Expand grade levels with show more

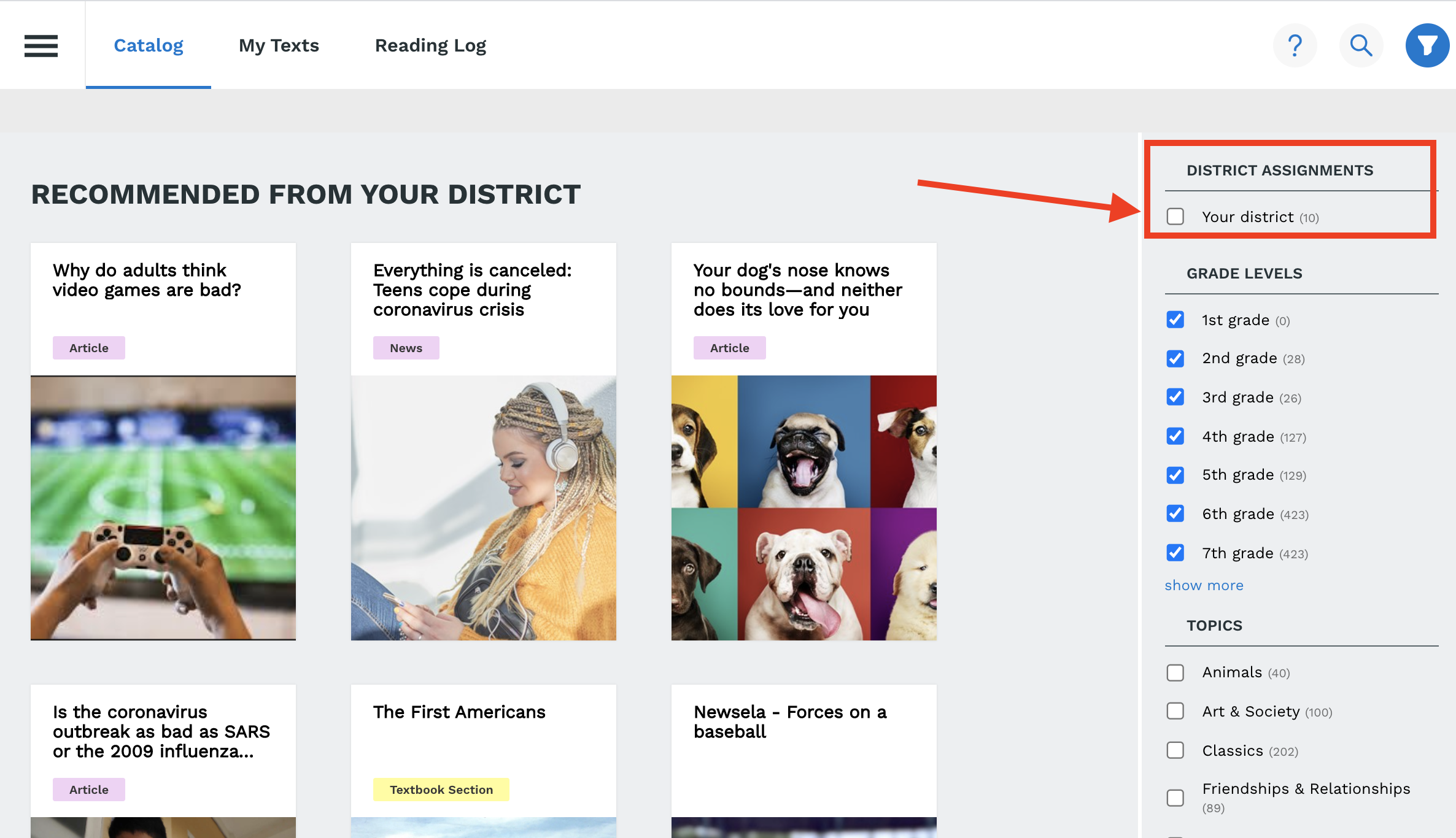tap(1204, 585)
